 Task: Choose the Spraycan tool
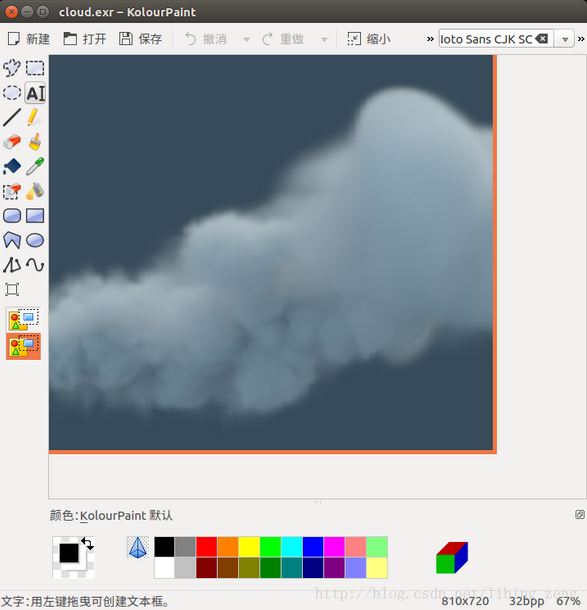click(x=35, y=191)
